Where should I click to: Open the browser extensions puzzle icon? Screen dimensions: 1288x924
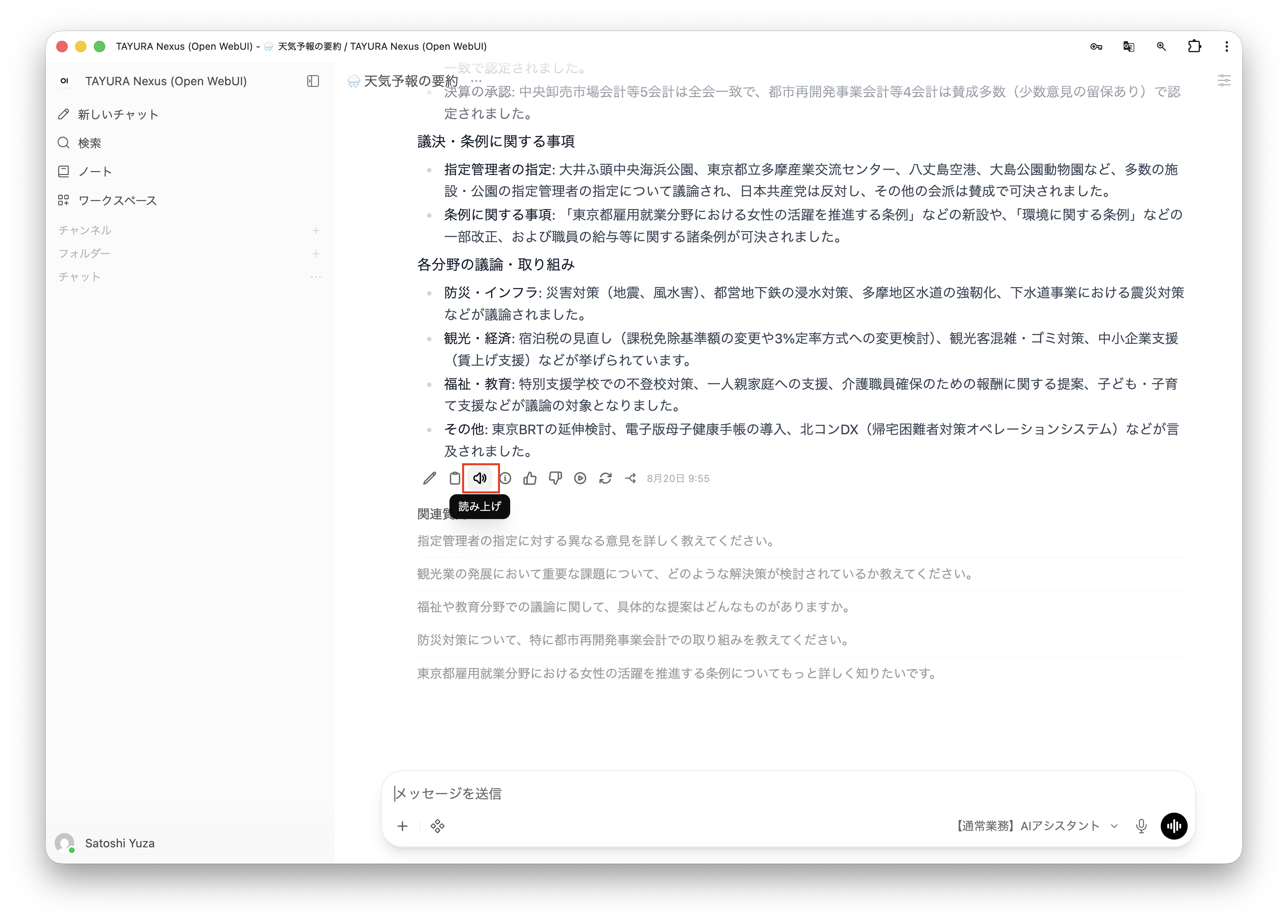coord(1194,46)
